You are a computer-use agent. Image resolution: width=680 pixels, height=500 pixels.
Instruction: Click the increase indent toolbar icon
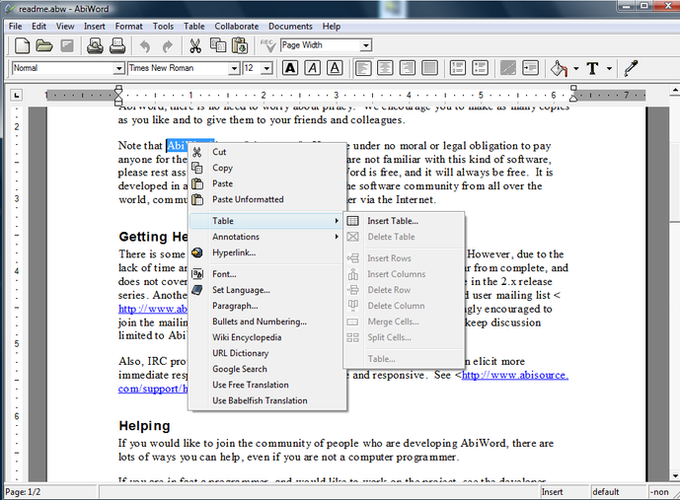click(x=530, y=68)
